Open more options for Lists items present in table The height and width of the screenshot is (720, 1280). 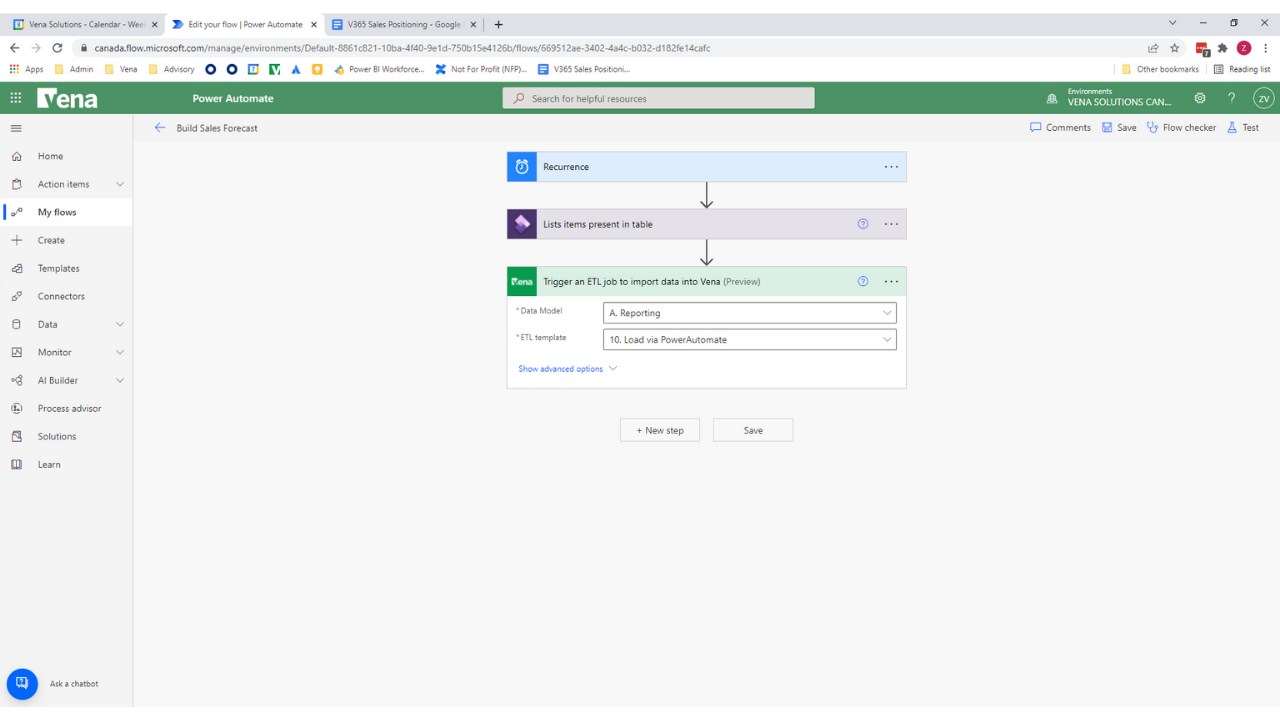pyautogui.click(x=891, y=224)
